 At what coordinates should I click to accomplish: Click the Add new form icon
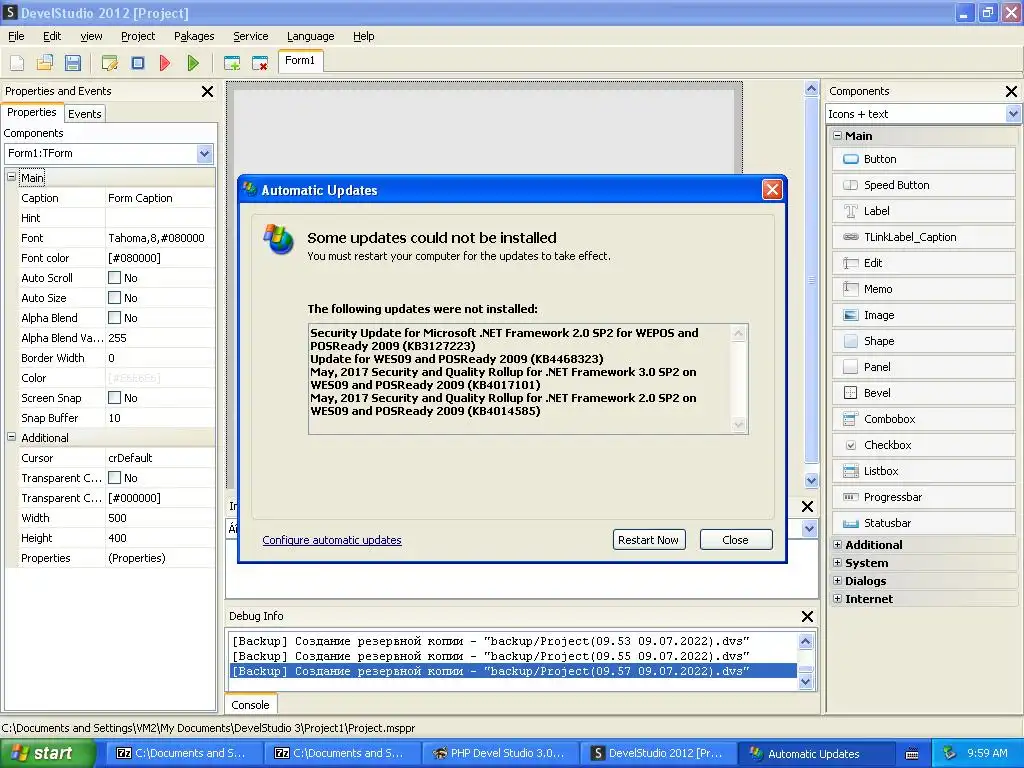tap(232, 63)
